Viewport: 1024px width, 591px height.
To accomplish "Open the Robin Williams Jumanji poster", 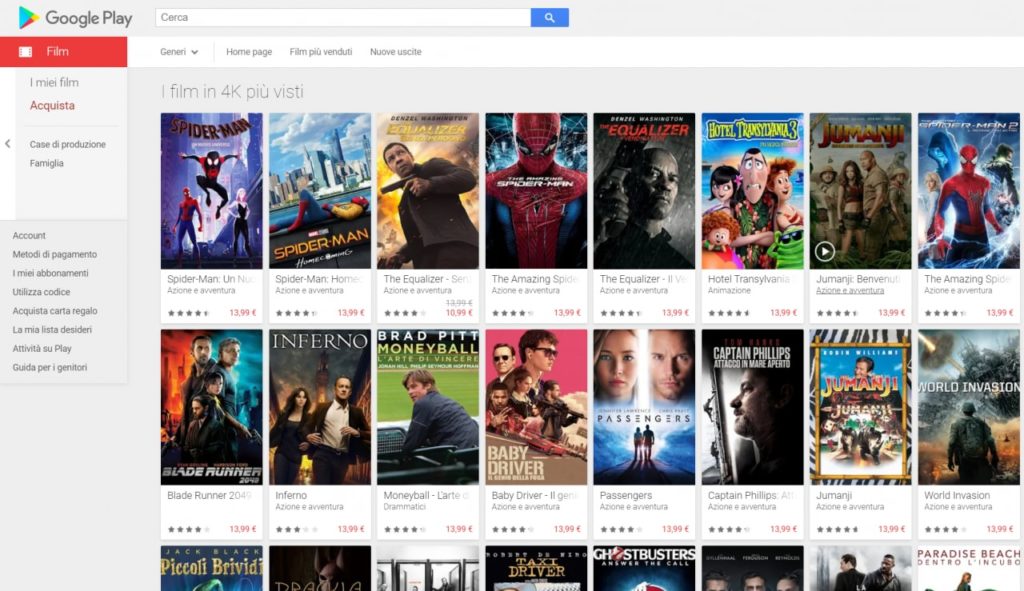I will point(860,407).
